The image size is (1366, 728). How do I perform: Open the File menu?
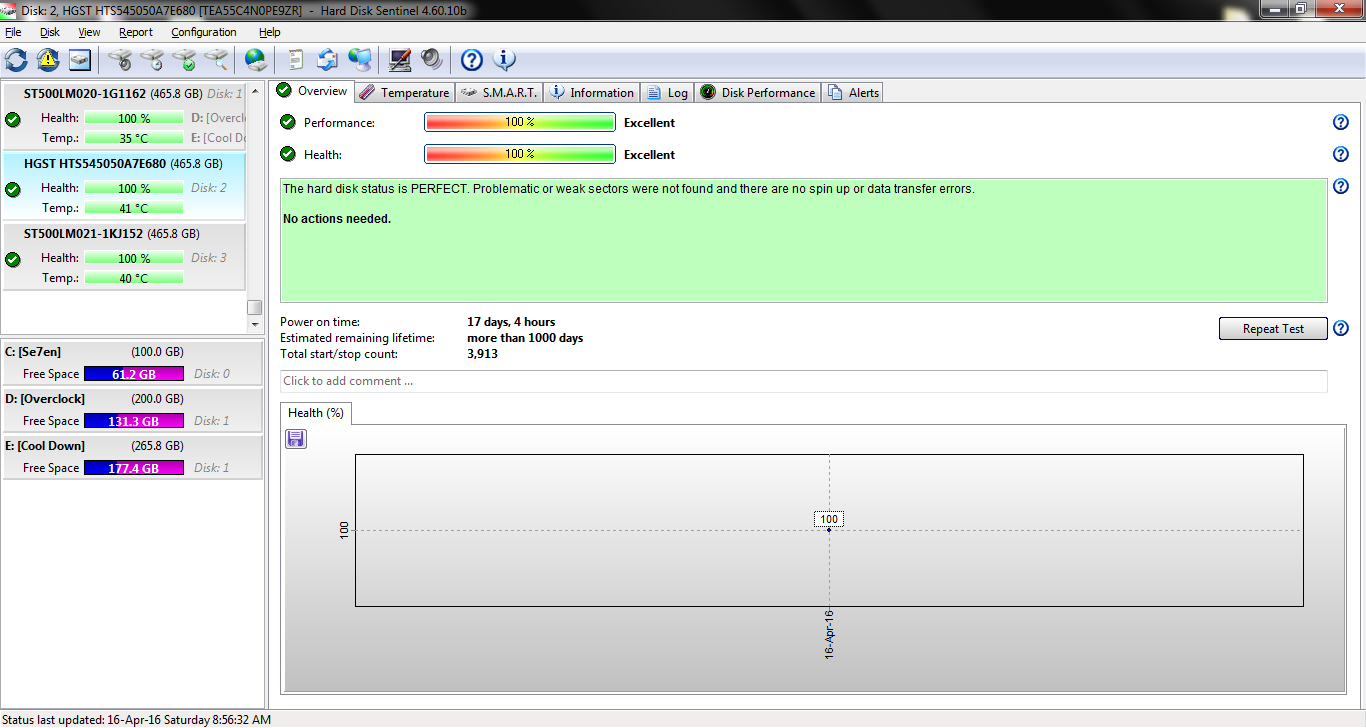(x=13, y=32)
